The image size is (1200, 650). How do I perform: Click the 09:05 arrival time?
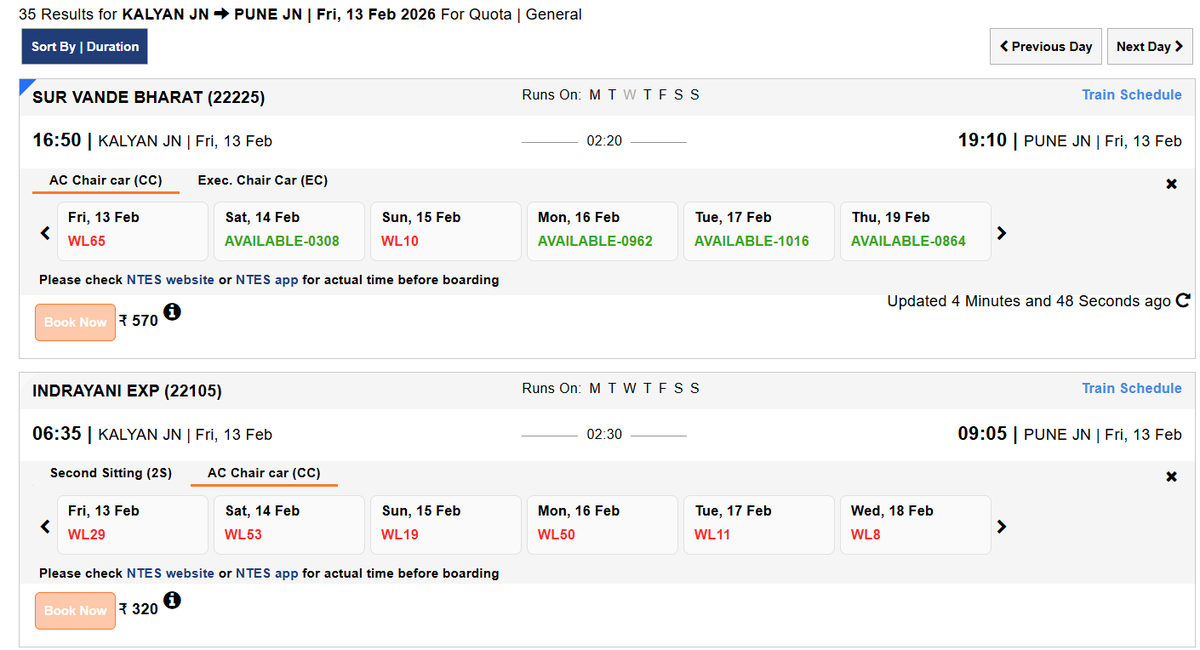tap(982, 433)
